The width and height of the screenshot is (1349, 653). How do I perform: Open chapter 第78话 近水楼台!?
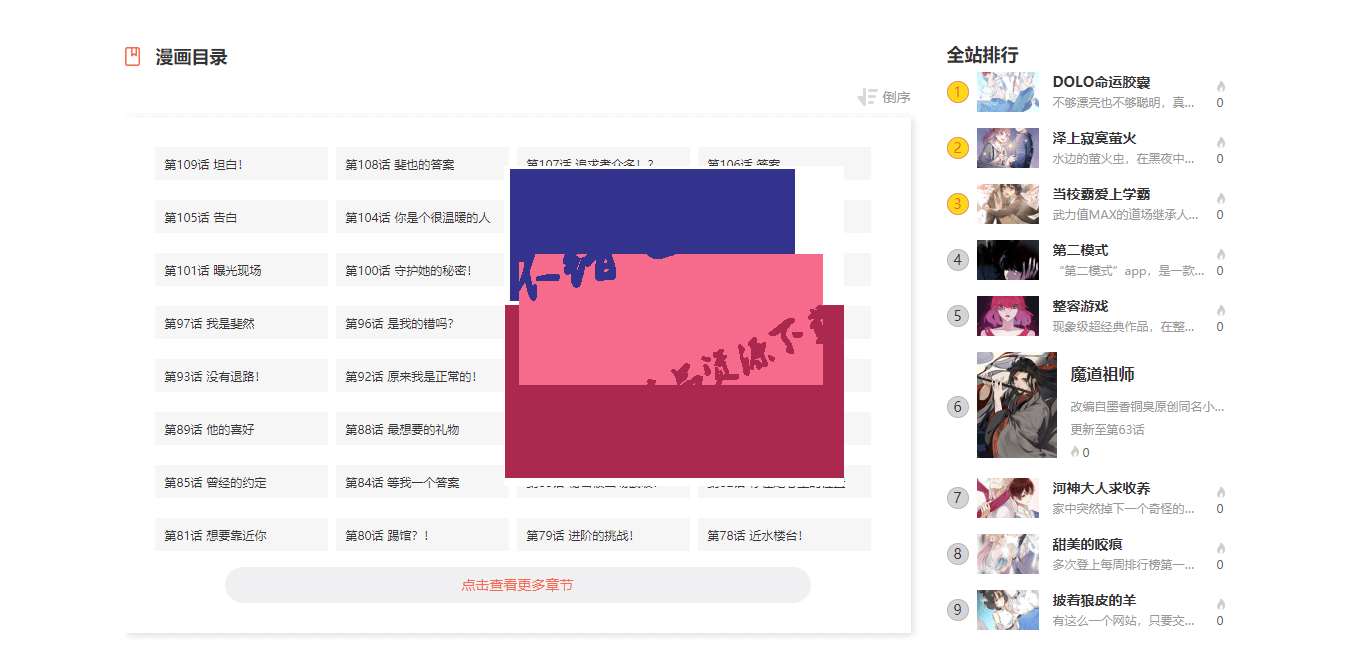[784, 535]
